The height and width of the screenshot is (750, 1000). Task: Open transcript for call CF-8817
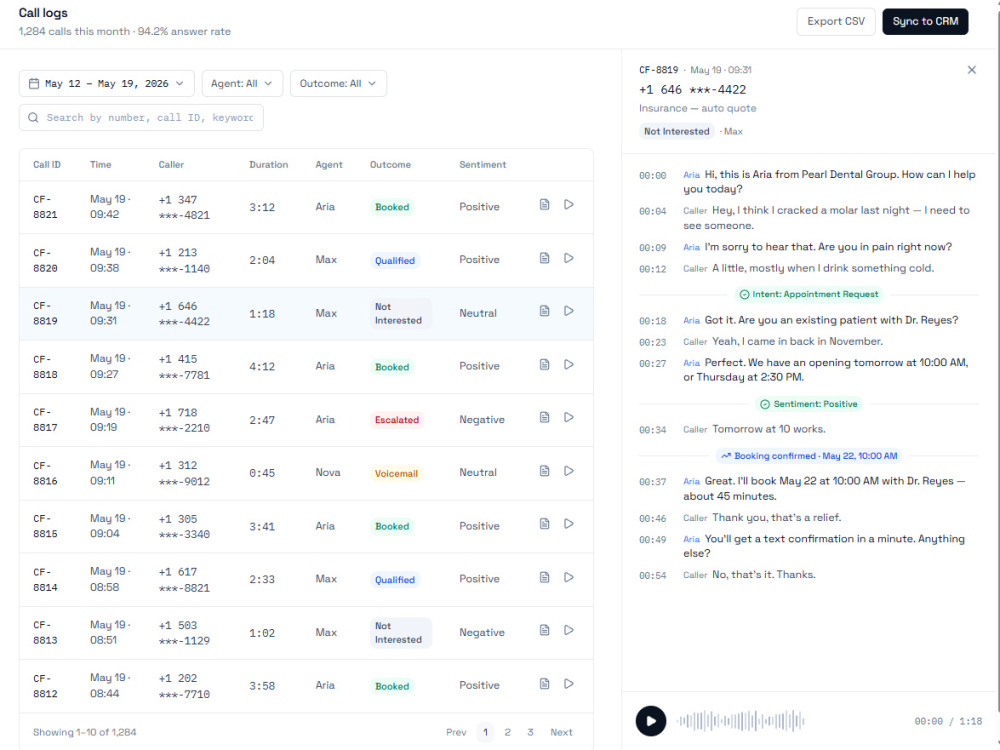(544, 418)
